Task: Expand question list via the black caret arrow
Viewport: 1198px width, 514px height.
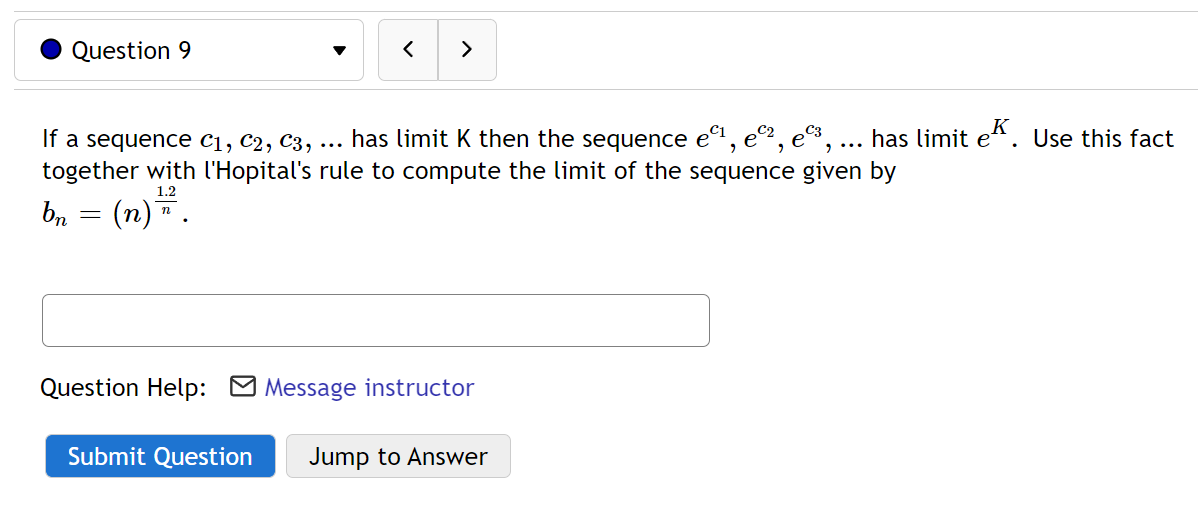Action: 339,51
